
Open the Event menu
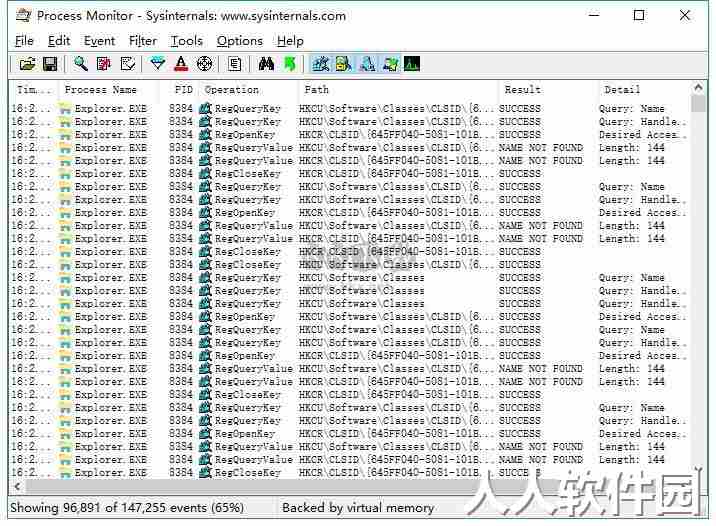(x=100, y=41)
